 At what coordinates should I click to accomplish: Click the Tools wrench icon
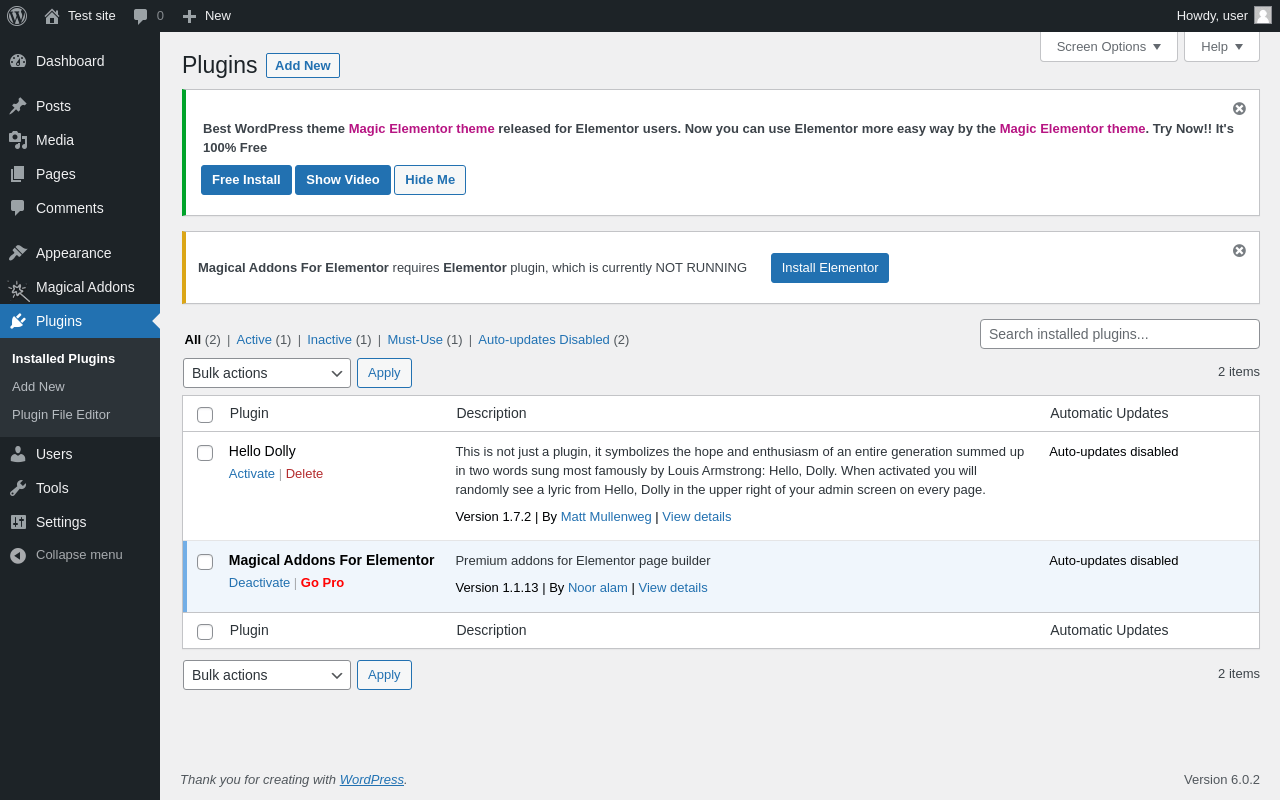coord(18,488)
